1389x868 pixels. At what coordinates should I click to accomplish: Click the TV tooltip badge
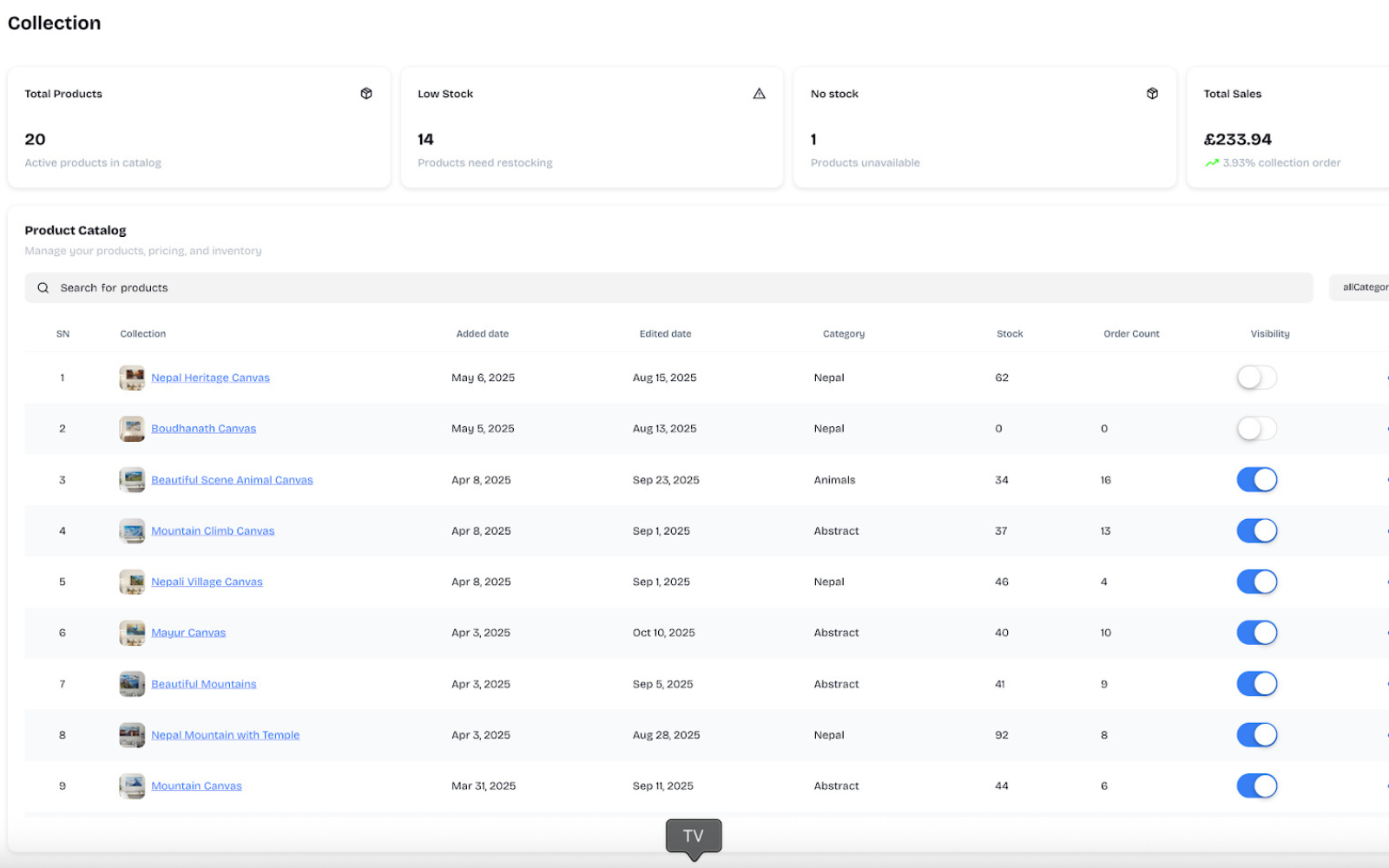coord(693,837)
